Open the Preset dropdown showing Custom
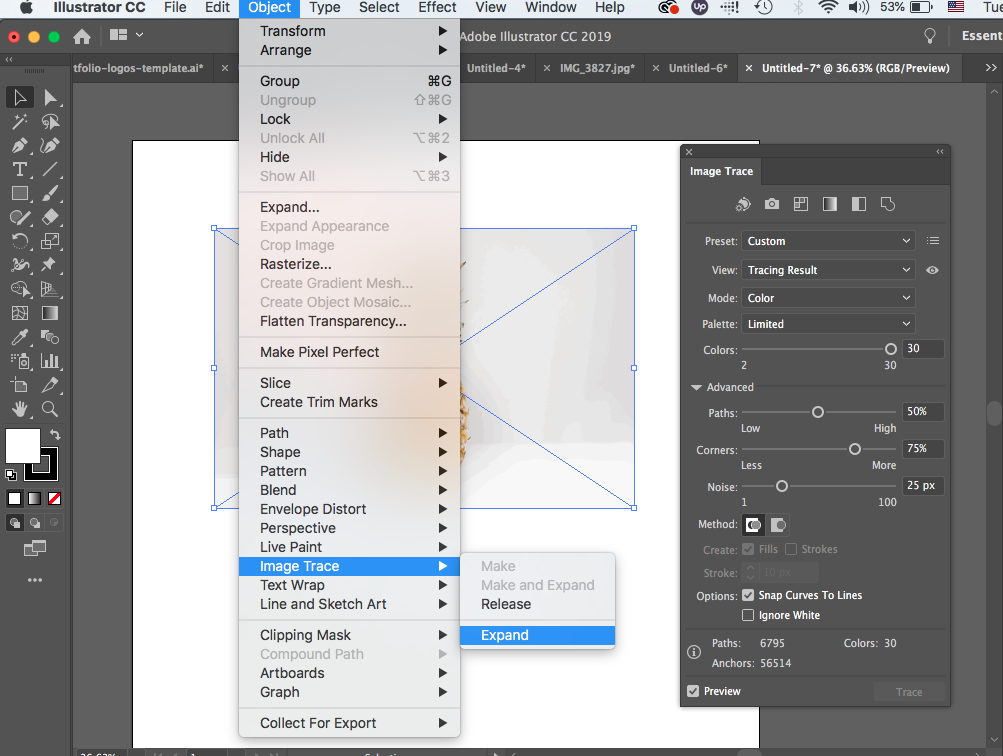 [828, 241]
